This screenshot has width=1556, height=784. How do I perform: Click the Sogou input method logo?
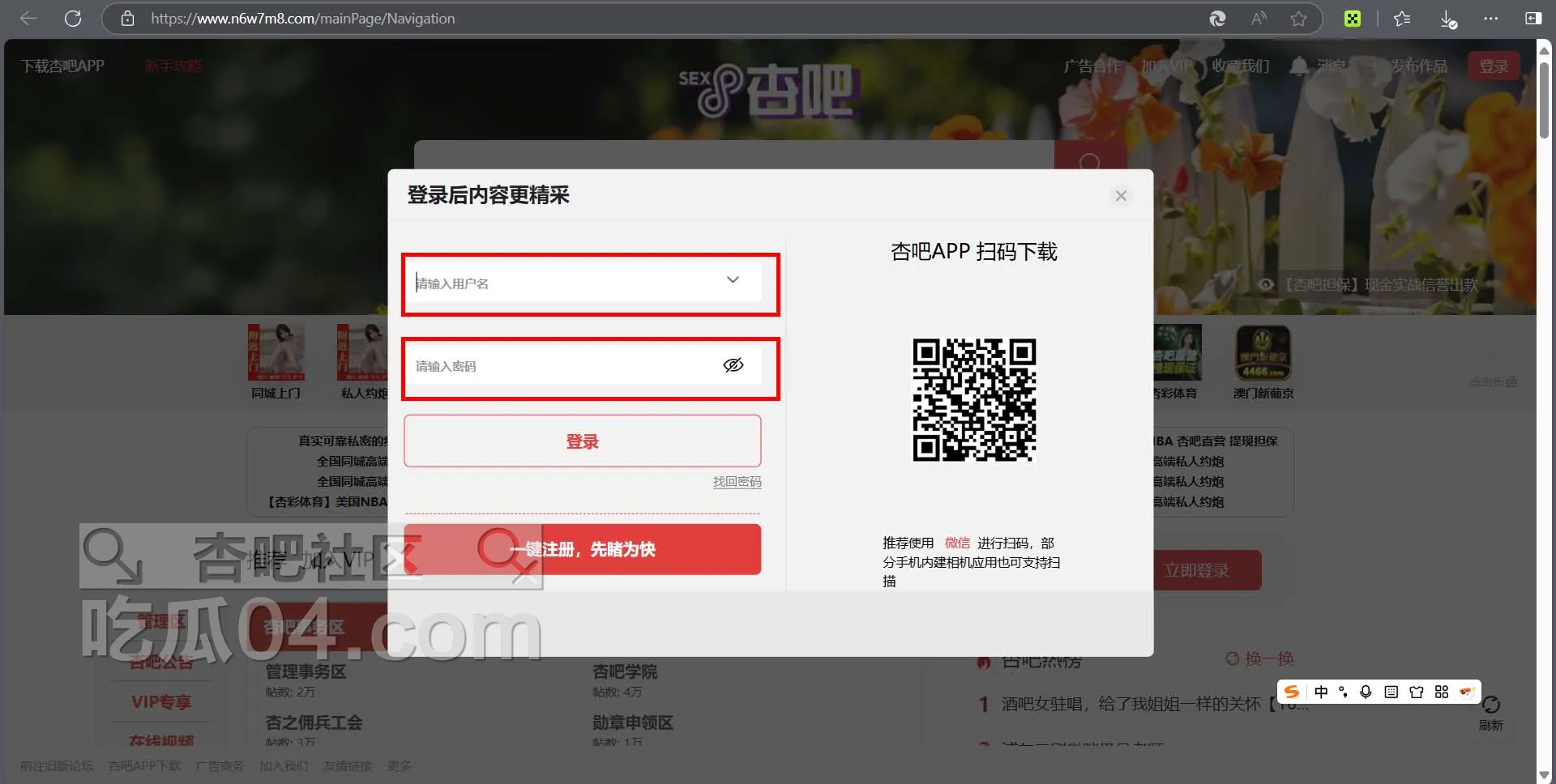1292,692
